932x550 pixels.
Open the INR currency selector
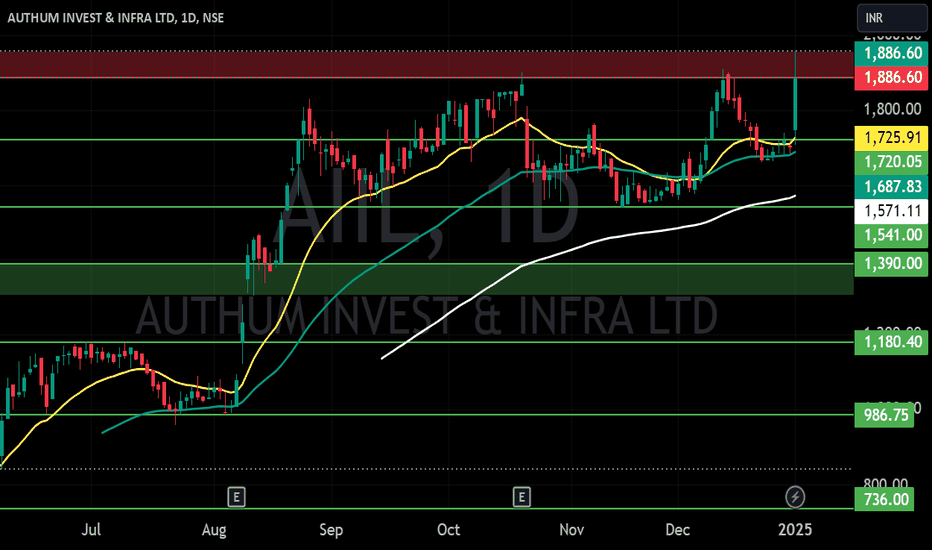(x=892, y=18)
